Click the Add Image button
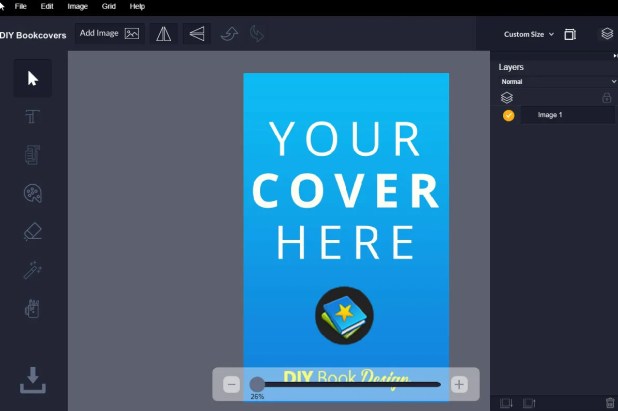The image size is (618, 411). click(110, 33)
